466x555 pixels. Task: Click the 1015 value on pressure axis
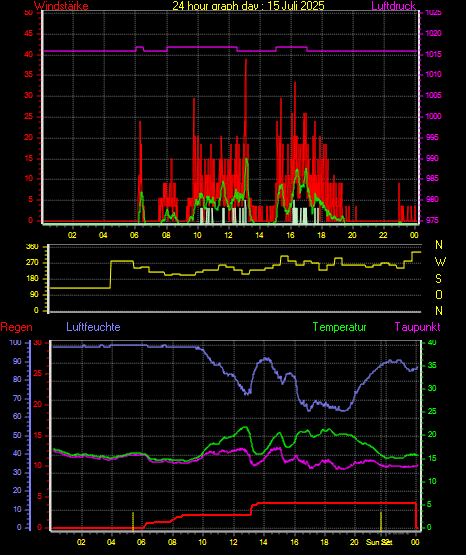point(433,54)
